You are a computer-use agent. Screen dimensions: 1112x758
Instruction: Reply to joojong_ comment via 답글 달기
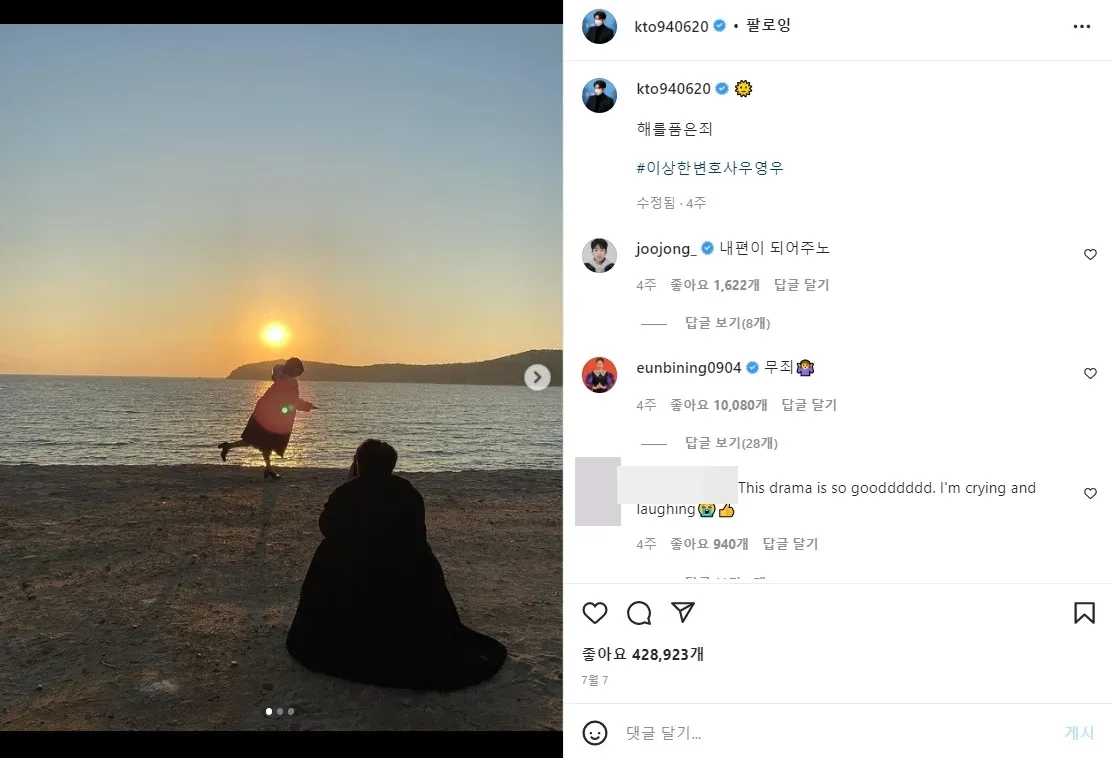tap(801, 285)
